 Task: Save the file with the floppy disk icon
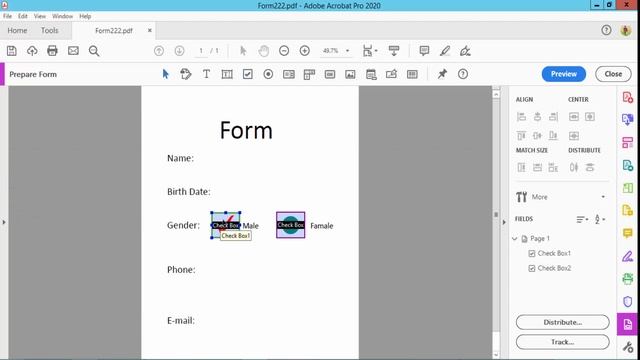[11, 51]
